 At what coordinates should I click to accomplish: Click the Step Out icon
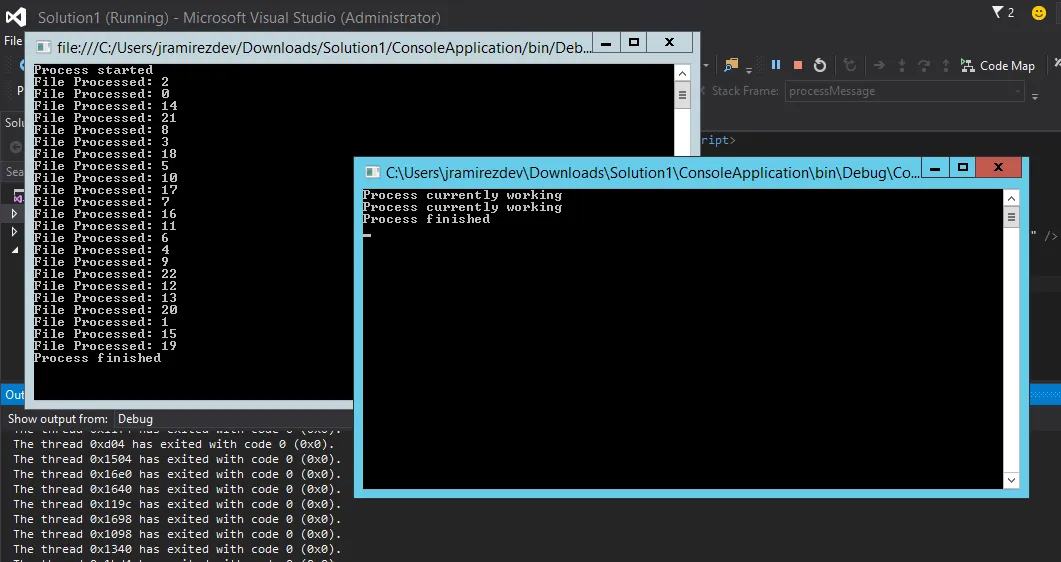[x=946, y=65]
